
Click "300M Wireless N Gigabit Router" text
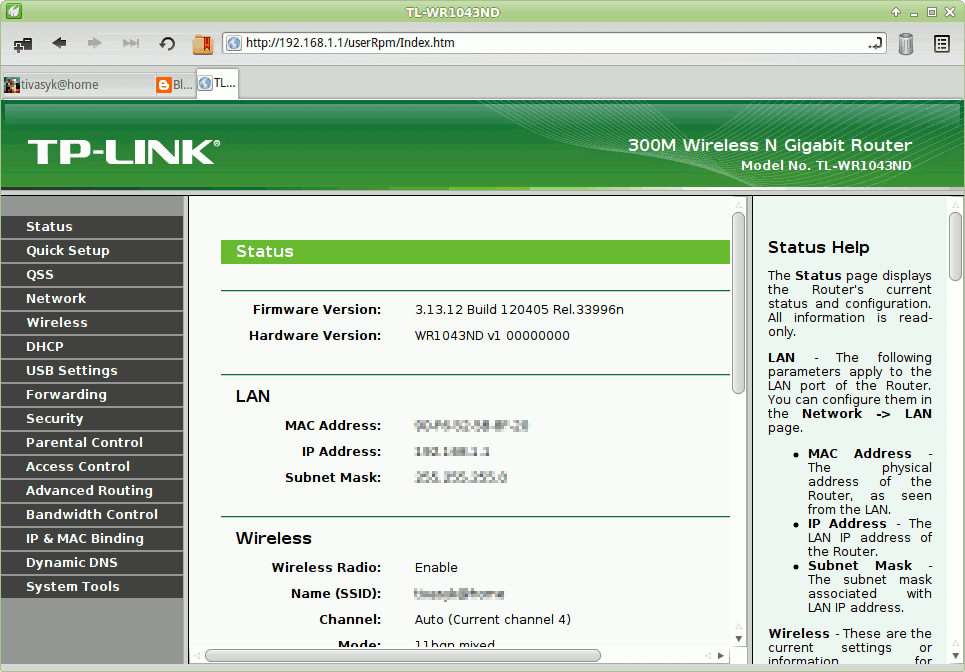[x=770, y=145]
